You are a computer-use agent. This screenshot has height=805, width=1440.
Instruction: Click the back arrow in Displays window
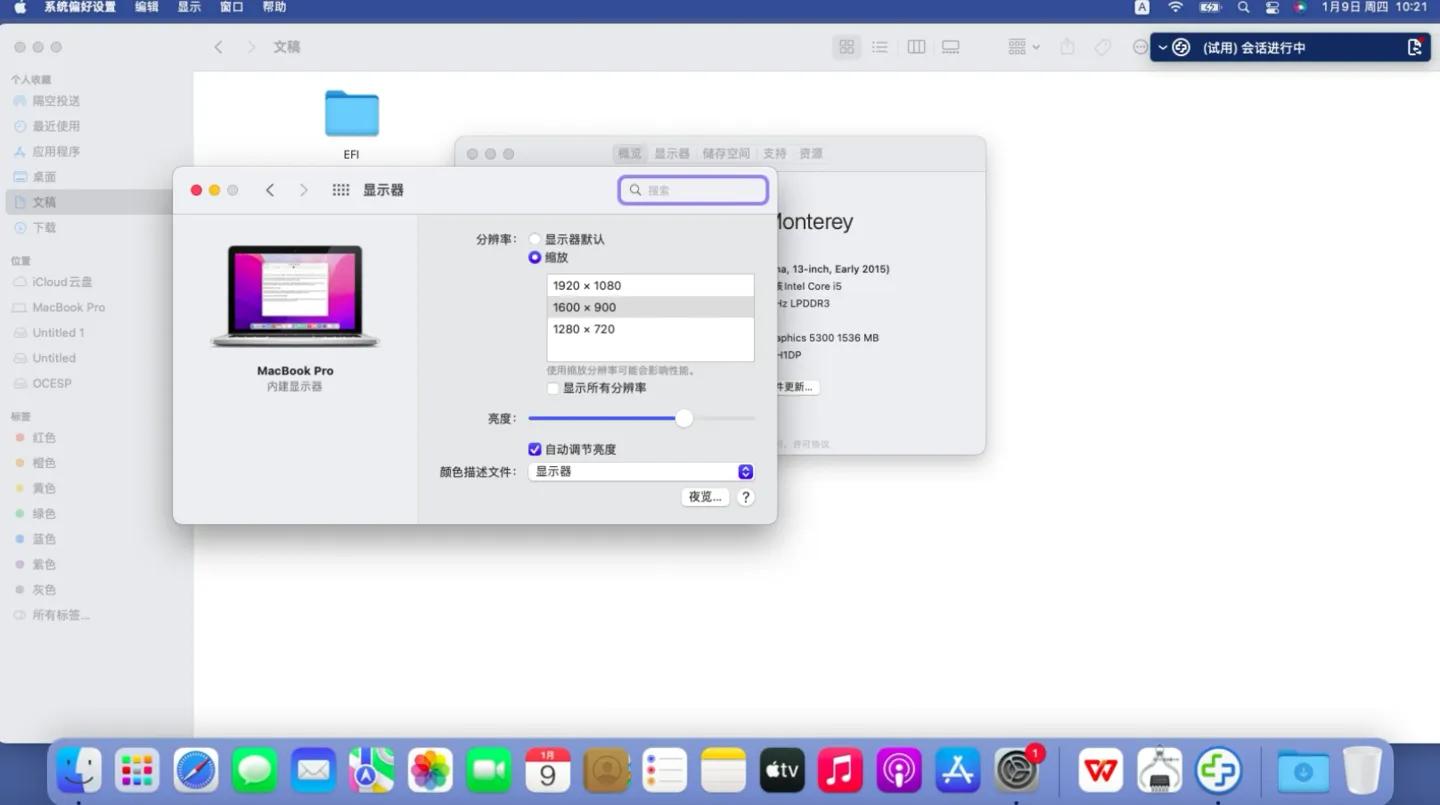click(x=270, y=190)
